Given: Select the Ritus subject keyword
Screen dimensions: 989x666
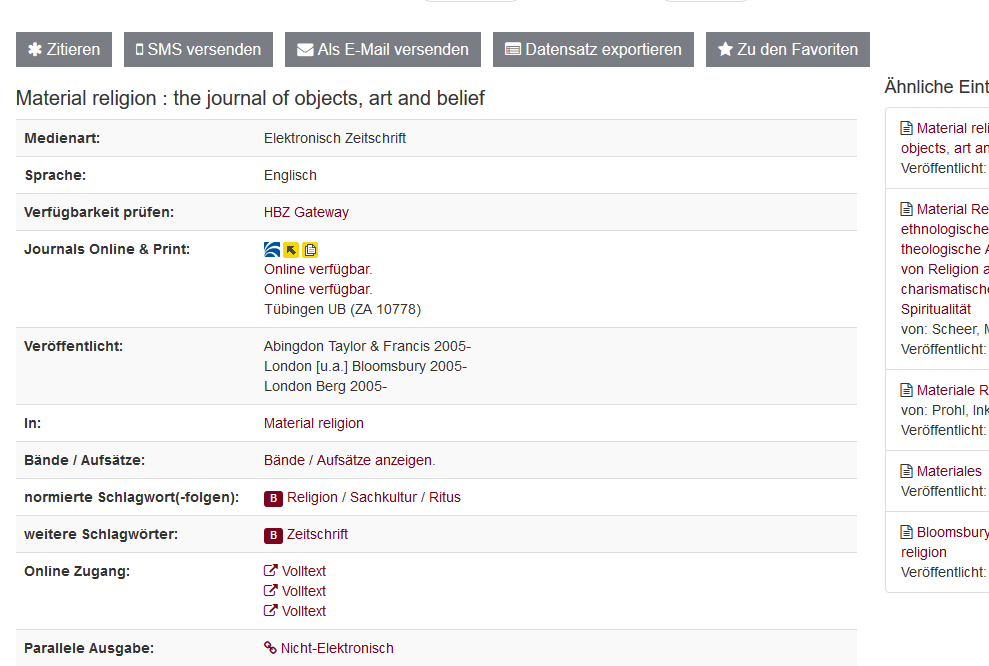Looking at the screenshot, I should coord(445,498).
